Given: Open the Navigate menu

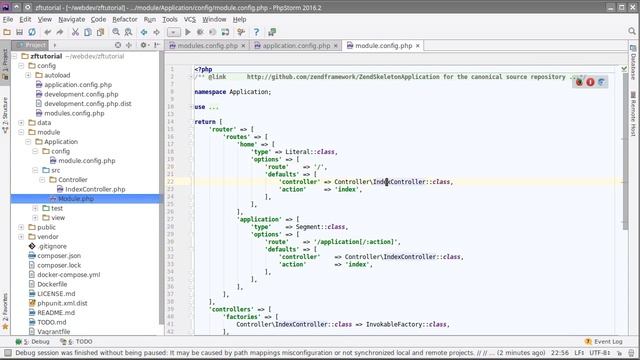Looking at the screenshot, I should 71,19.
